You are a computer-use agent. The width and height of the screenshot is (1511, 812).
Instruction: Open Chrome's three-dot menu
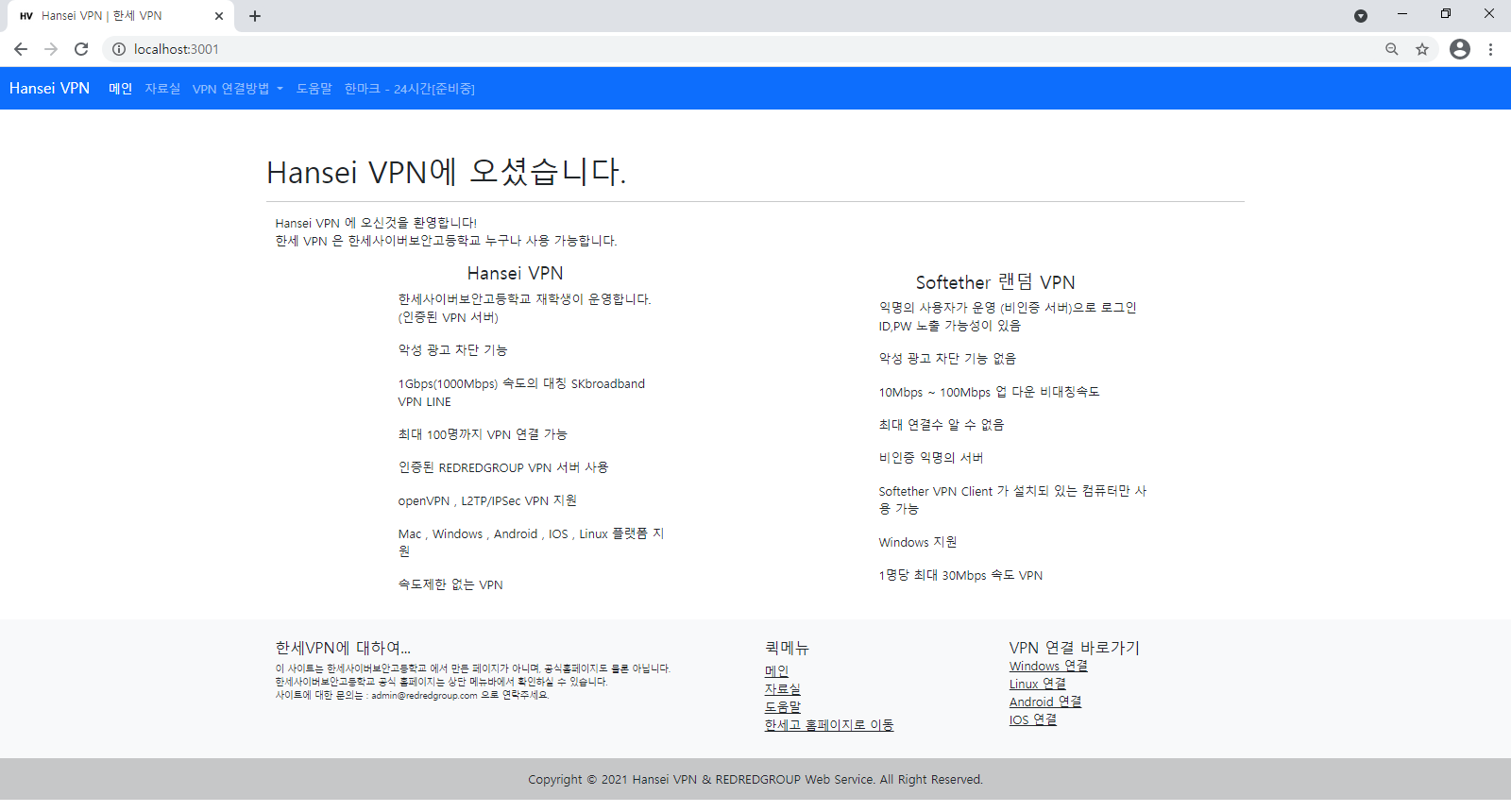pyautogui.click(x=1490, y=49)
